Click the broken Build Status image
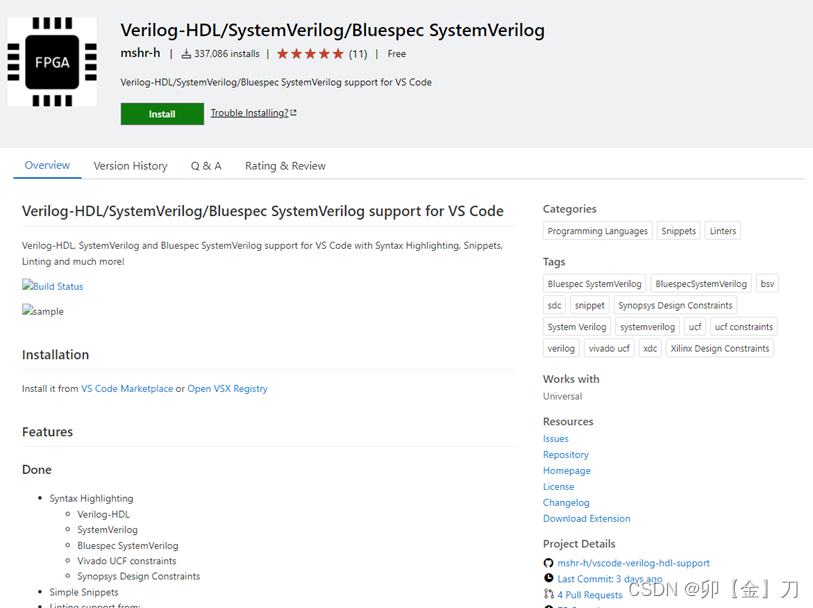The image size is (813, 608). (27, 285)
